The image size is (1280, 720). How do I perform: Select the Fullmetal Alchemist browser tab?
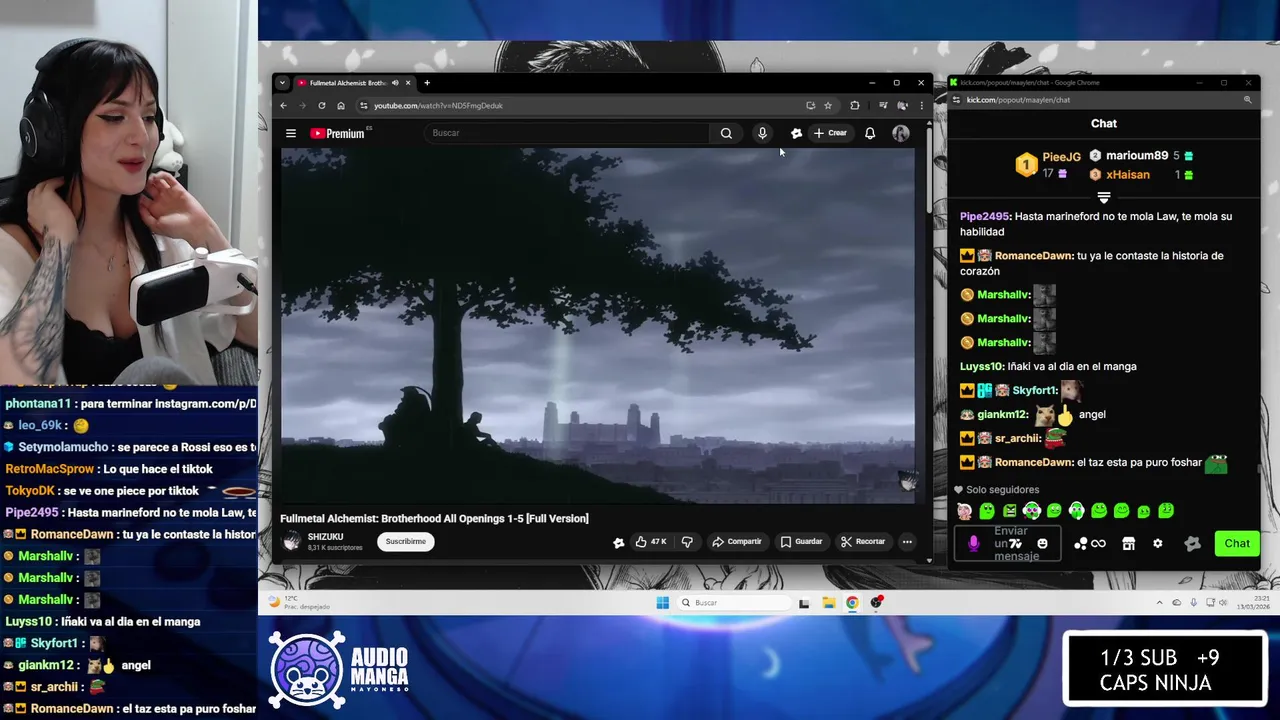(x=354, y=83)
